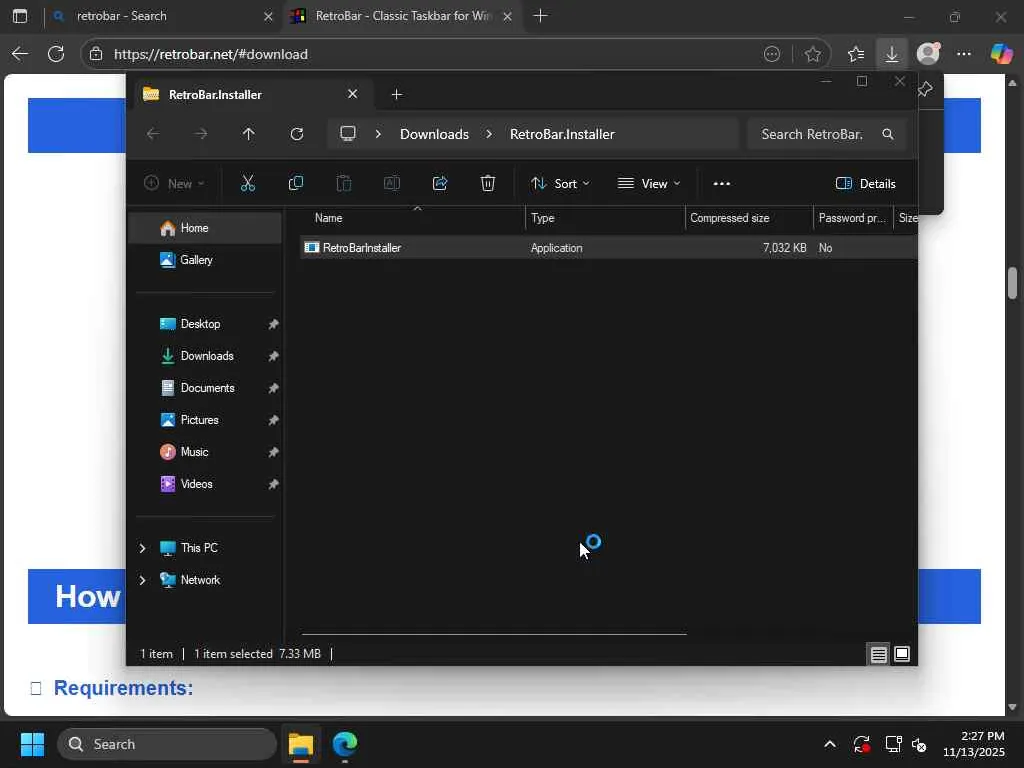Click the search magnifier in Explorer

[x=888, y=134]
